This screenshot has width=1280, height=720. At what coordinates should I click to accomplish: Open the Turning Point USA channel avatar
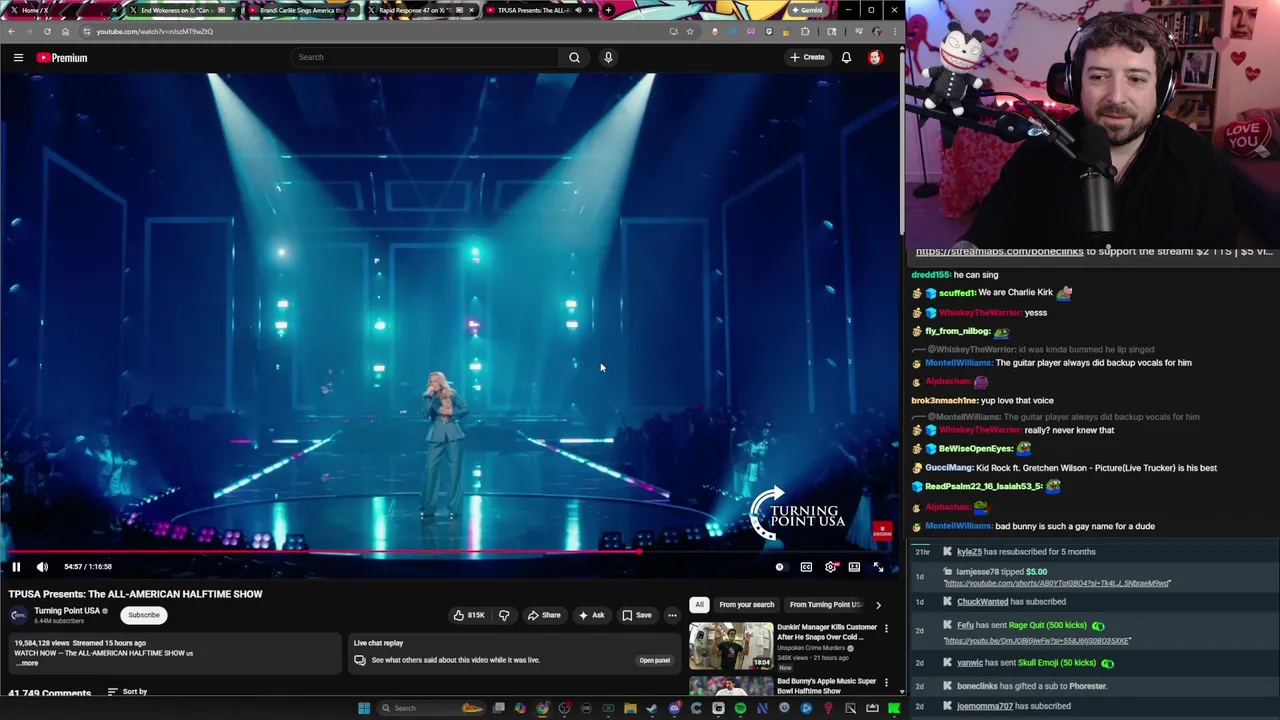18,615
